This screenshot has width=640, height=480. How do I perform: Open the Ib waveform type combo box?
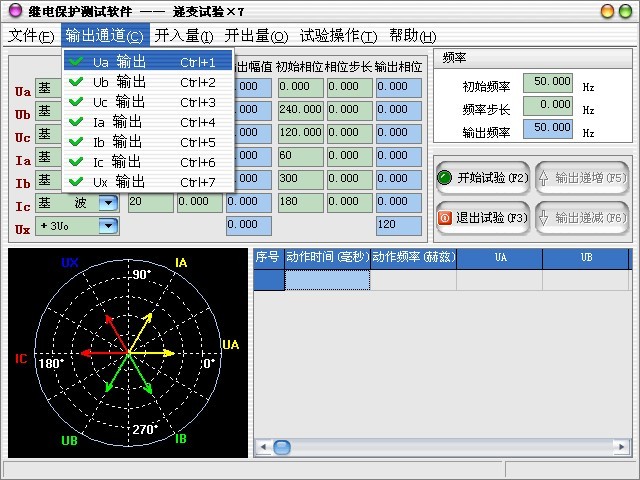pos(49,180)
